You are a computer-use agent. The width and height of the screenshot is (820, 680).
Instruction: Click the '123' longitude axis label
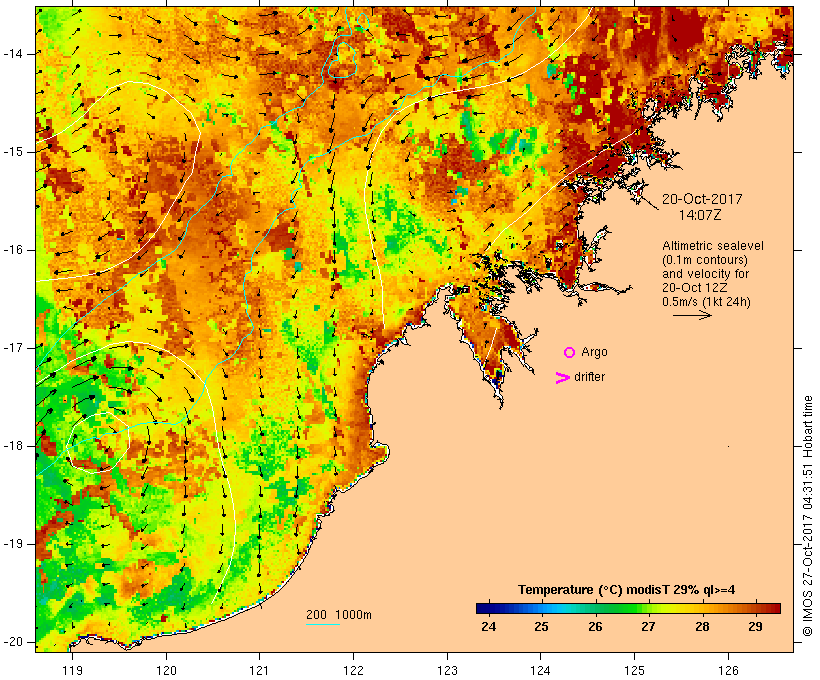[x=447, y=670]
